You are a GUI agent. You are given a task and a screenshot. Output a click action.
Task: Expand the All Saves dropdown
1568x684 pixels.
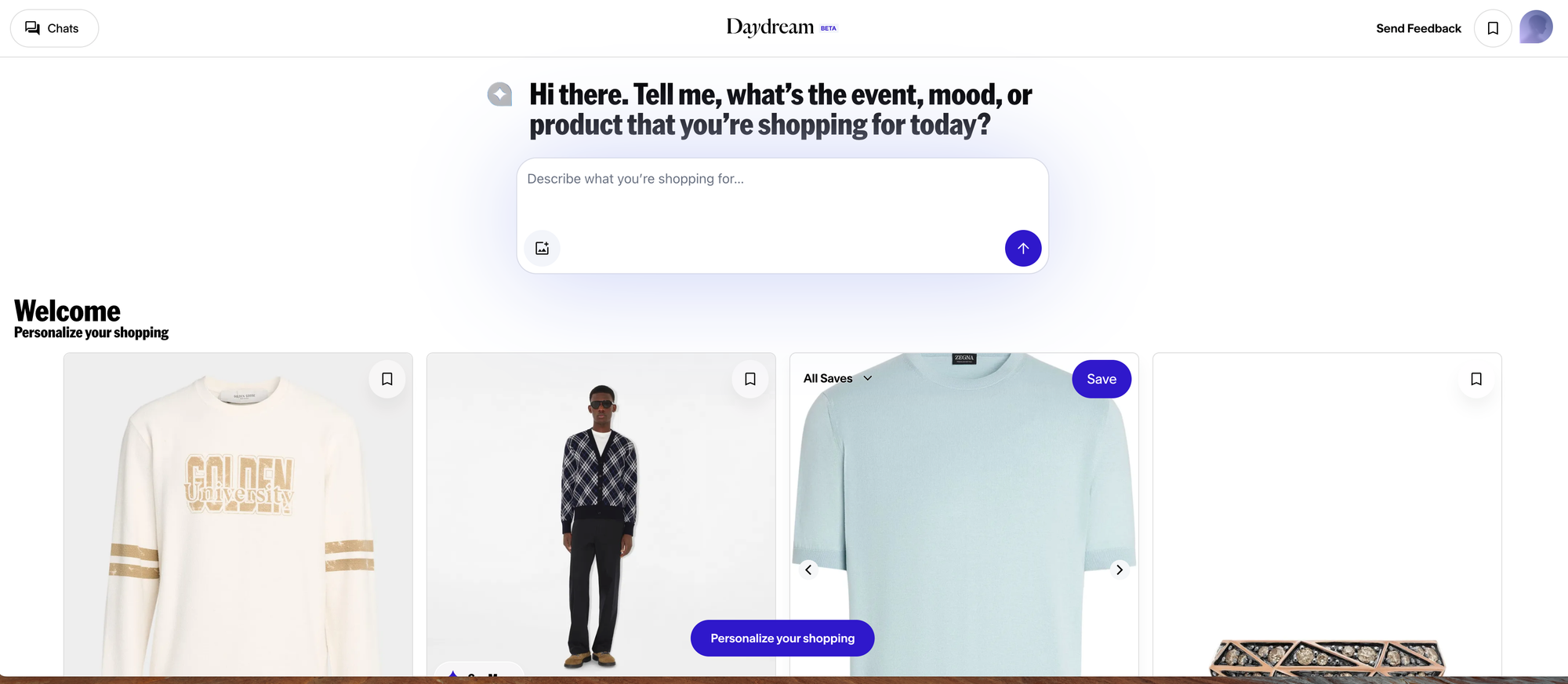click(837, 378)
